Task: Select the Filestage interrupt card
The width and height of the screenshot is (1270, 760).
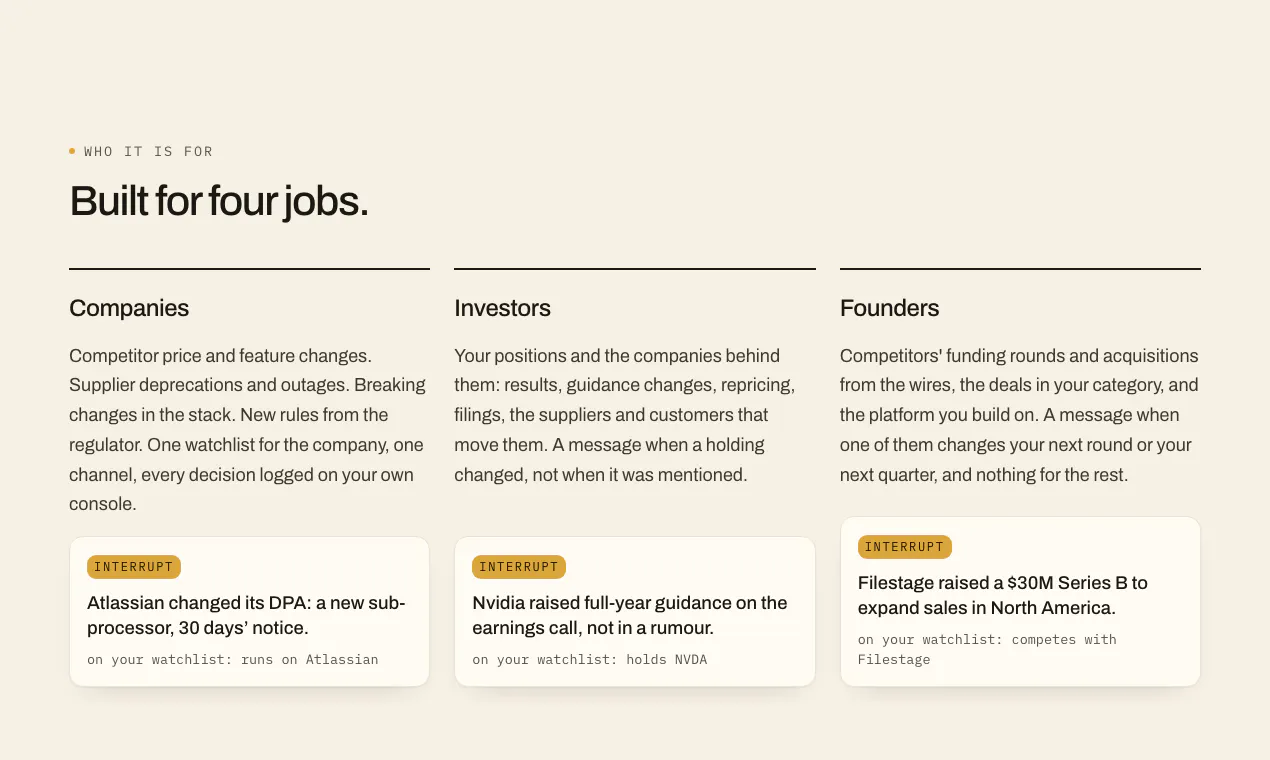Action: [1020, 602]
